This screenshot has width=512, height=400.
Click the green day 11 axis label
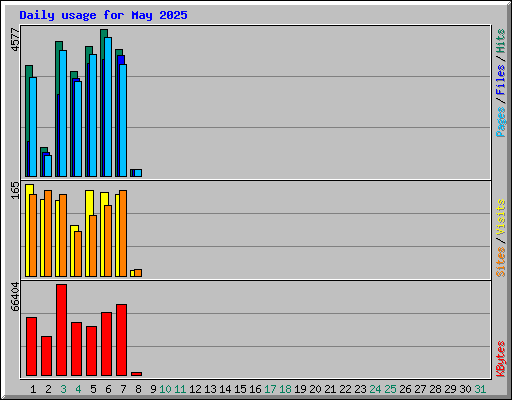(x=180, y=389)
